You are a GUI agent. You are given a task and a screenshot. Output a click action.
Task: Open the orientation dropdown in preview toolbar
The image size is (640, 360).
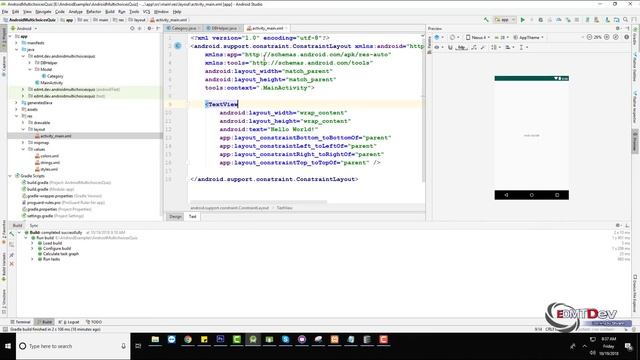(x=453, y=37)
